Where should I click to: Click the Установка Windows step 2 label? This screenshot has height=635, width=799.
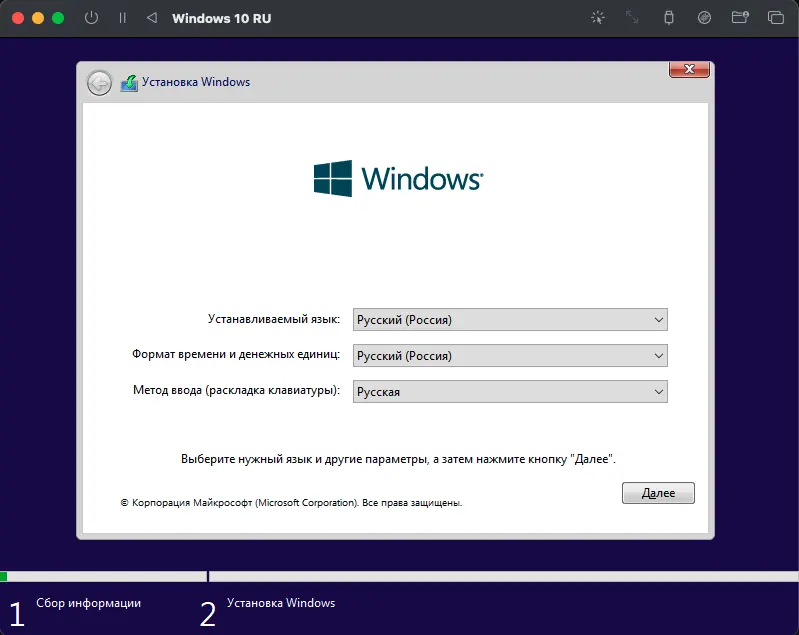tap(281, 603)
